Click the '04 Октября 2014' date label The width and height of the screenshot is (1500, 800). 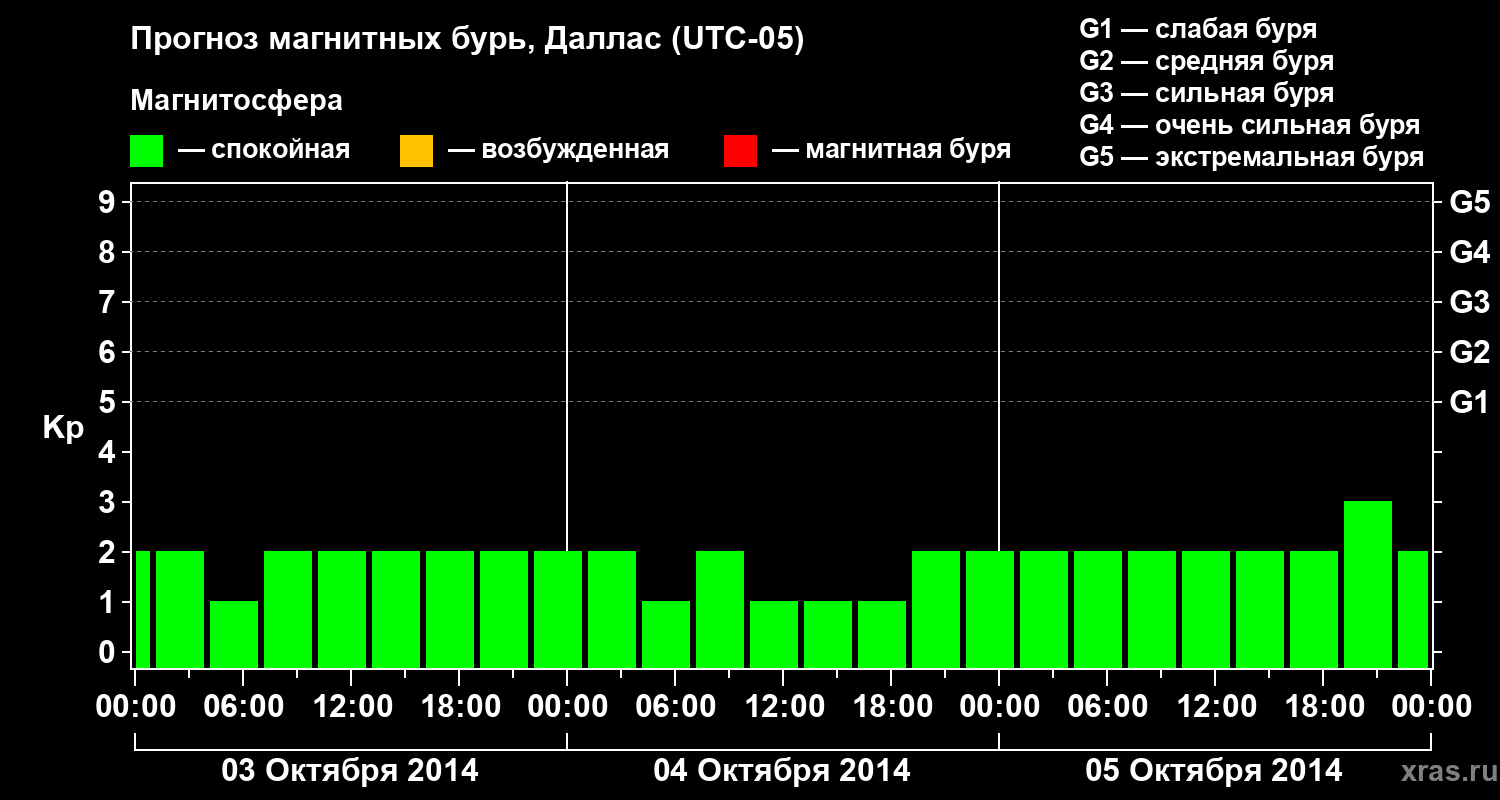pos(782,771)
